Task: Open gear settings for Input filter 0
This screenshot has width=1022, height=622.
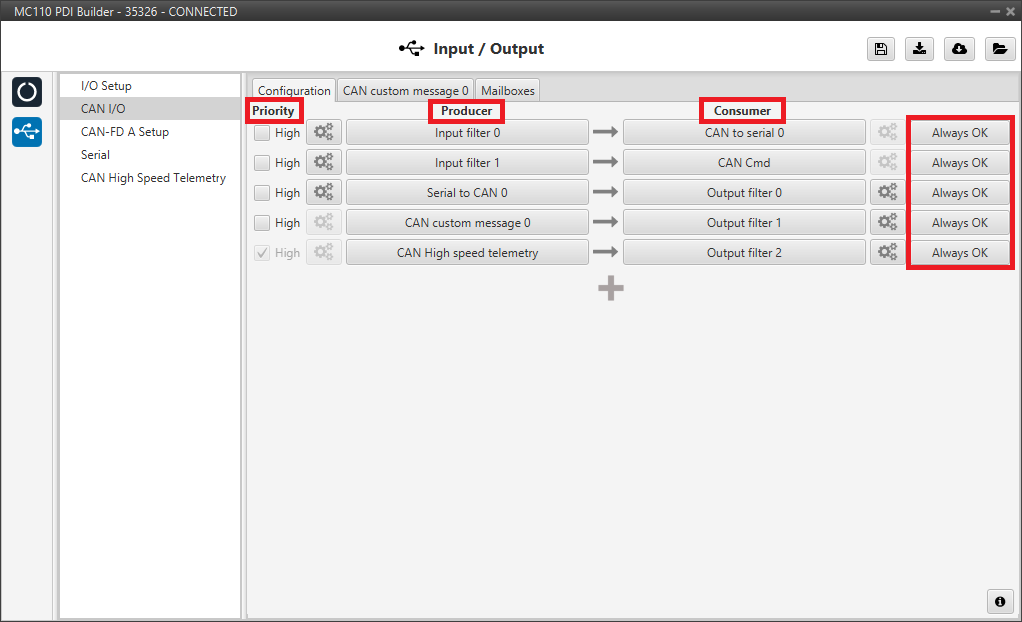Action: [324, 132]
